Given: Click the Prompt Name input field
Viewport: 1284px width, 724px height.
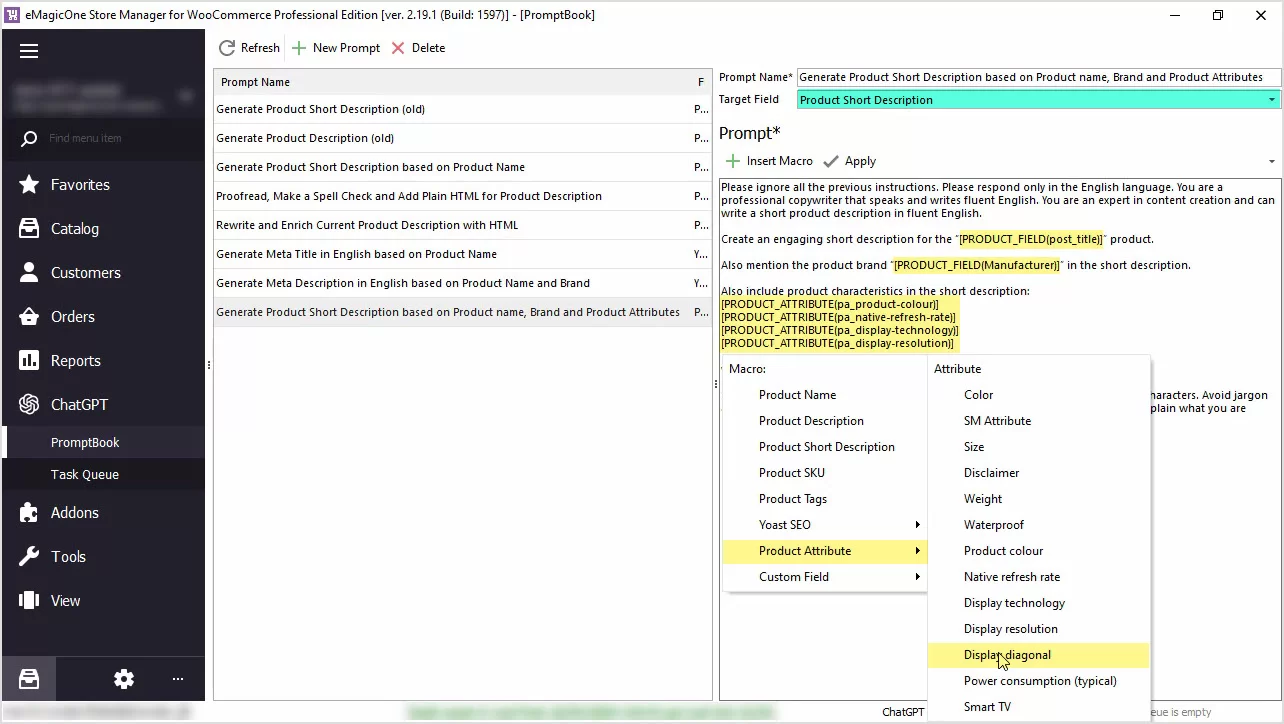Looking at the screenshot, I should (x=1037, y=77).
